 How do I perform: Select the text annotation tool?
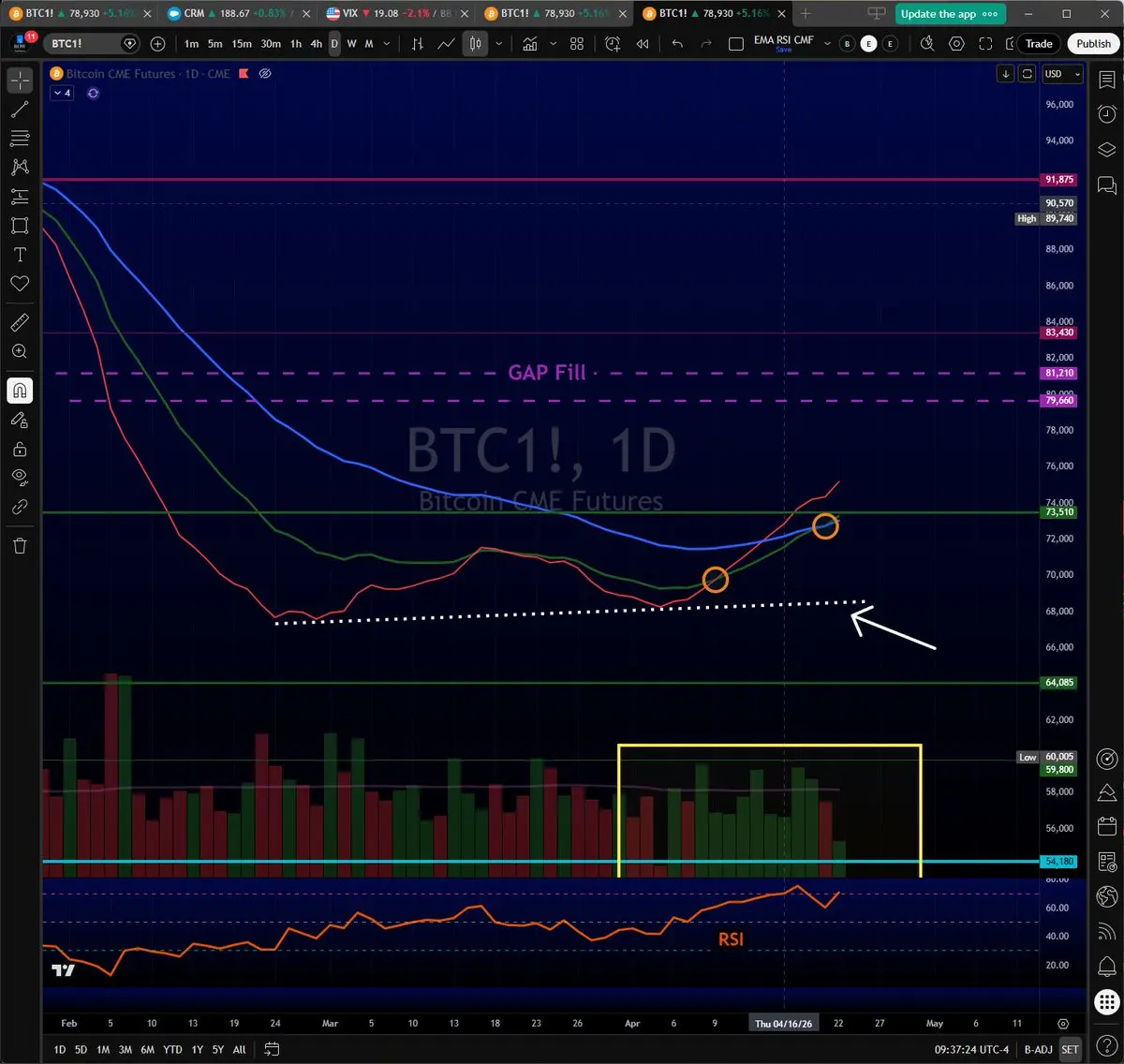(x=20, y=255)
